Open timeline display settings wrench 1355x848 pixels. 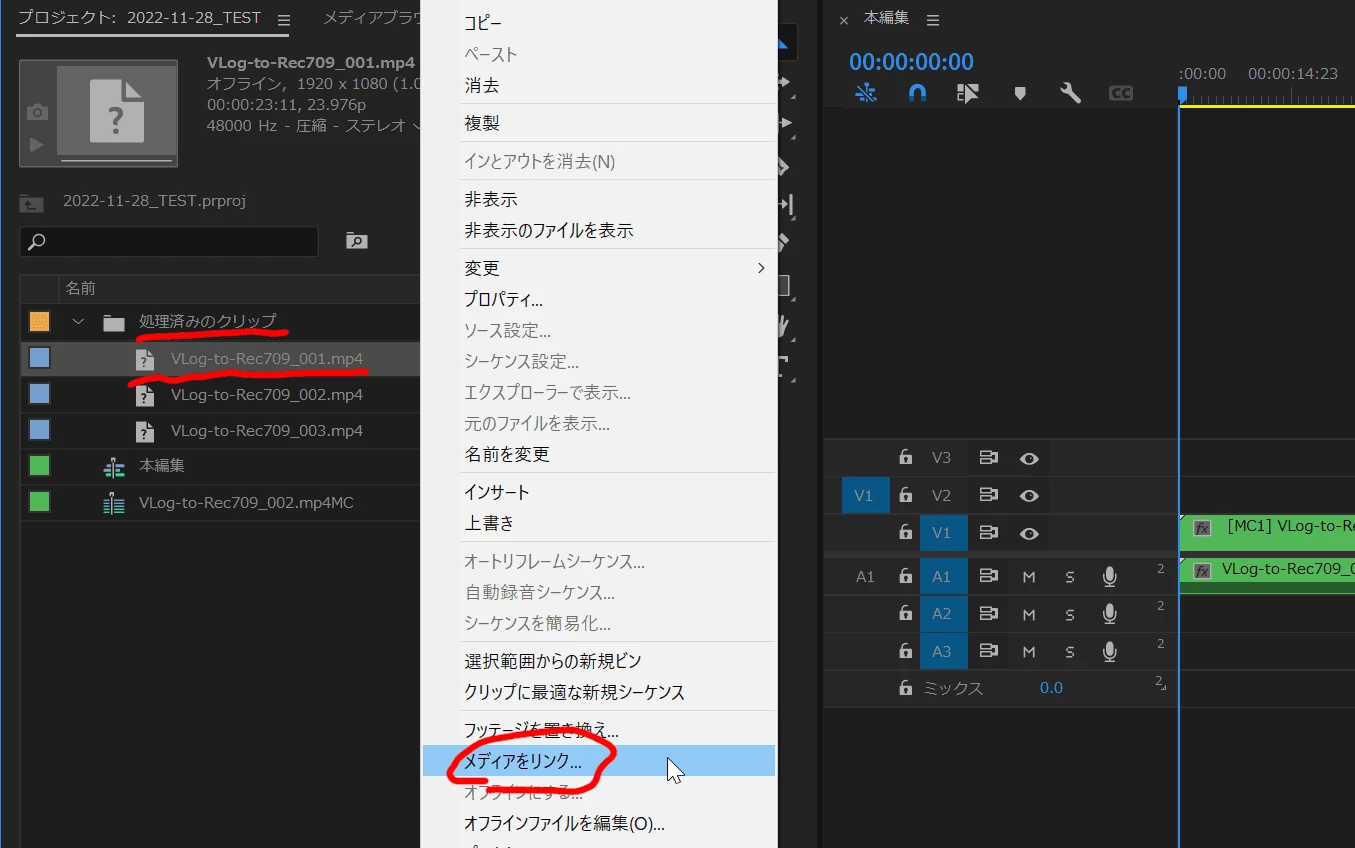pos(1070,93)
